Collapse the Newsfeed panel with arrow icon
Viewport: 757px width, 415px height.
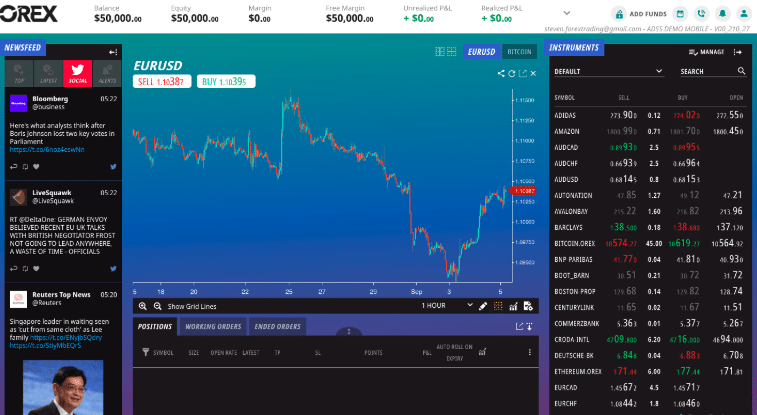pyautogui.click(x=113, y=52)
